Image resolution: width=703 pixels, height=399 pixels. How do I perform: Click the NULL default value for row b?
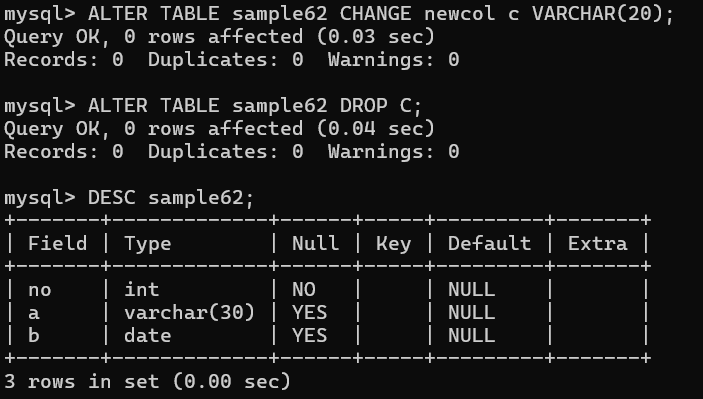tap(471, 335)
